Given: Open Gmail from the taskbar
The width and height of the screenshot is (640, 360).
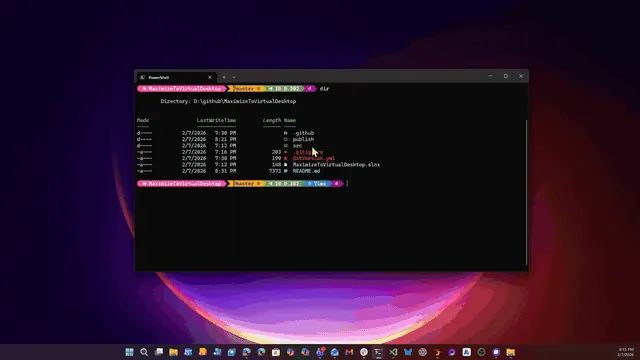Looking at the screenshot, I should (349, 352).
